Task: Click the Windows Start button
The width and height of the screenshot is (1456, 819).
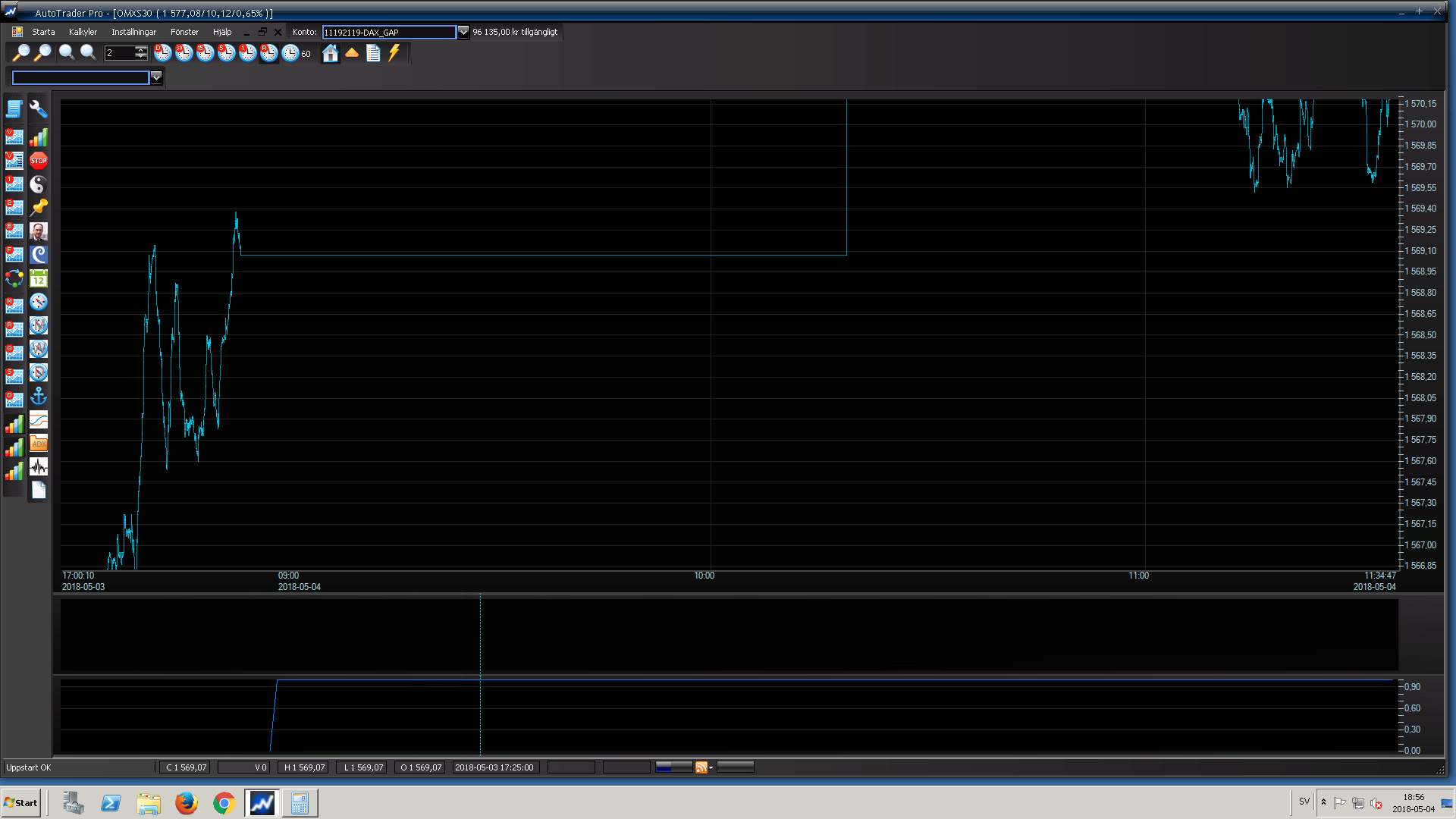Action: click(21, 803)
